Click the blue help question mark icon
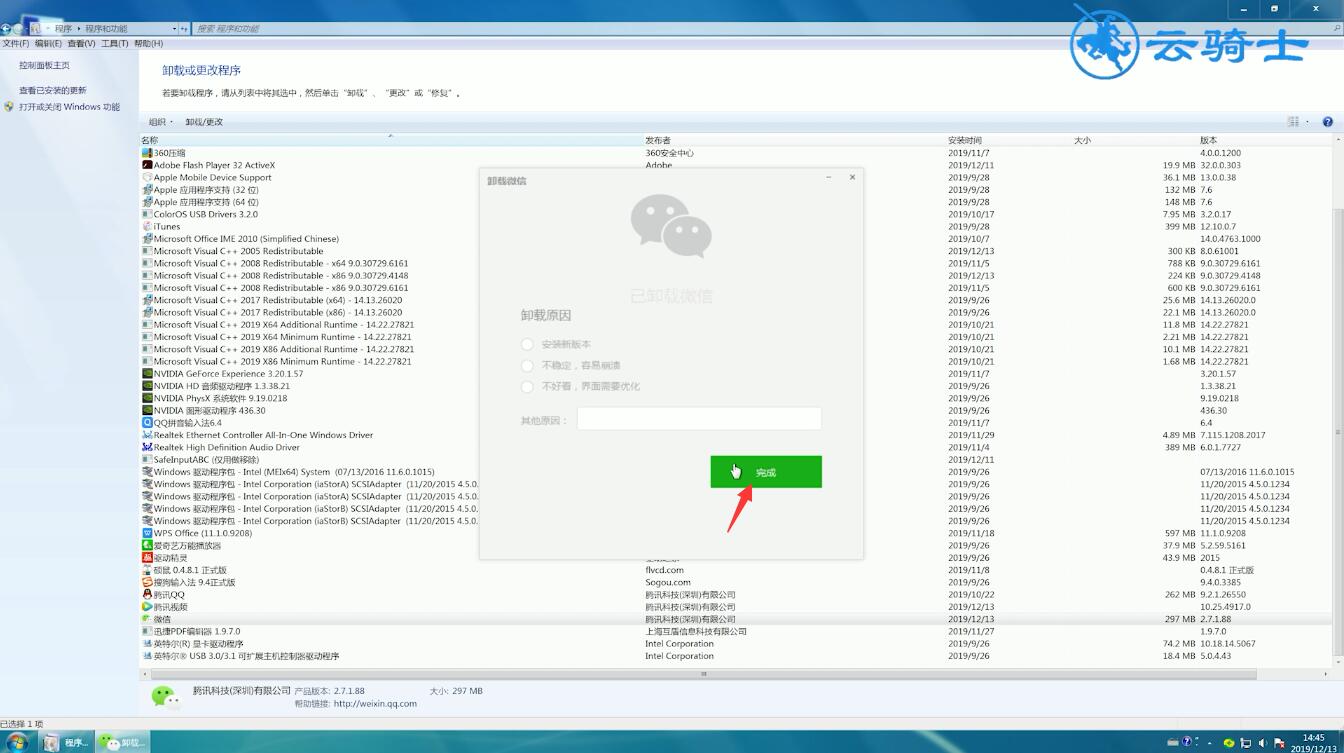Image resolution: width=1344 pixels, height=753 pixels. click(1328, 122)
